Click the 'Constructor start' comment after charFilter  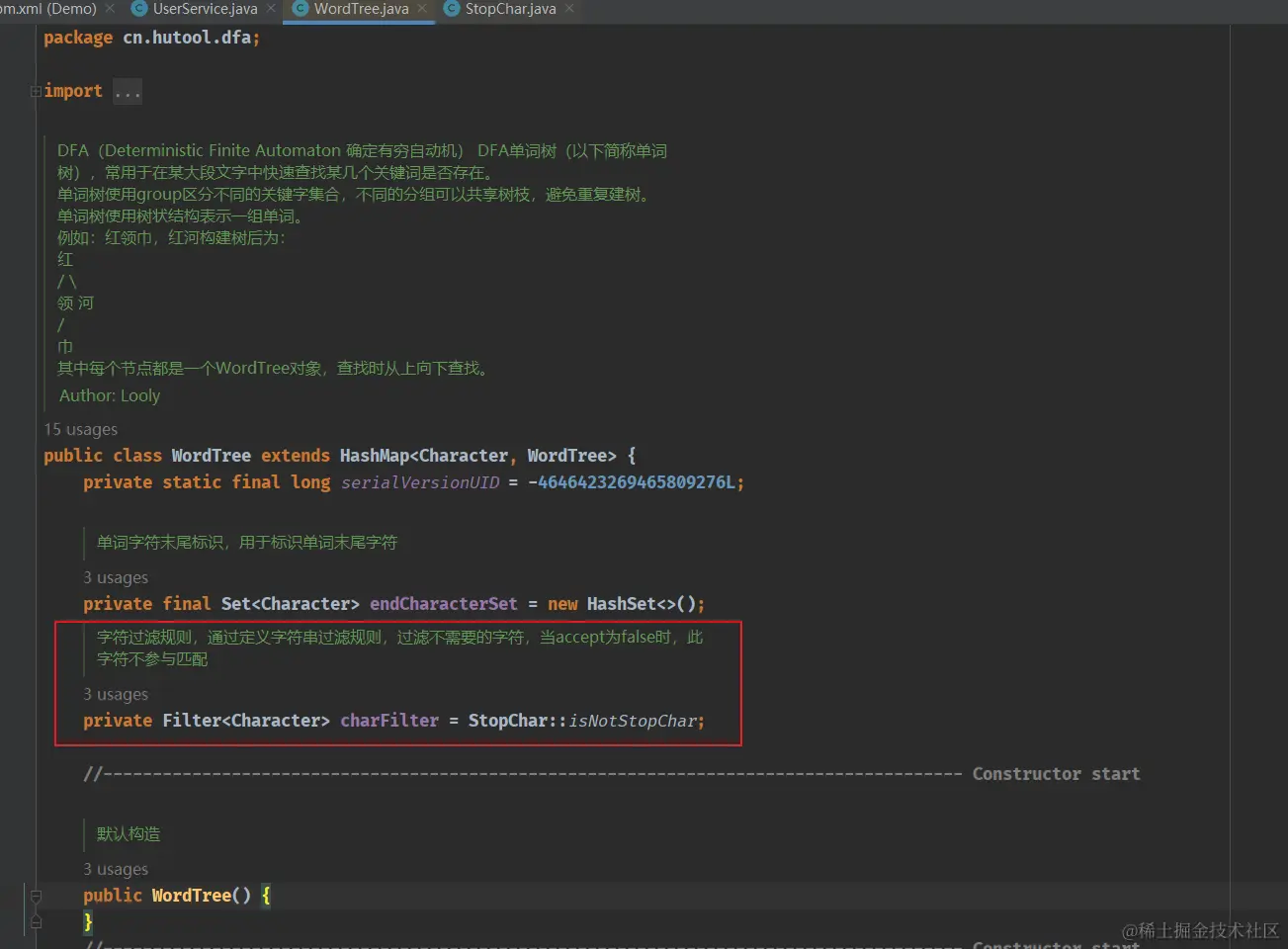(1056, 774)
